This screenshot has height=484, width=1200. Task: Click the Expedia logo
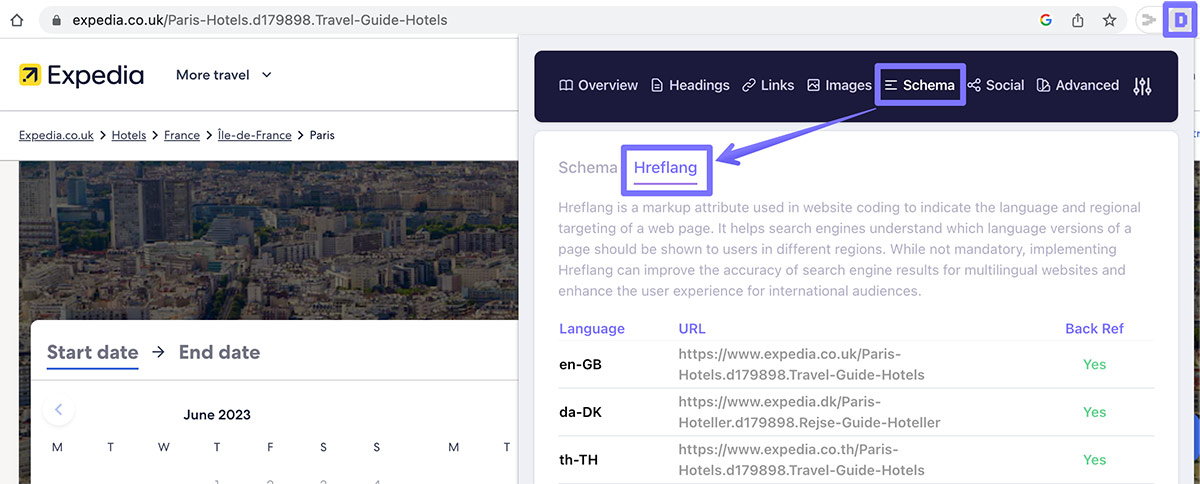(x=81, y=75)
